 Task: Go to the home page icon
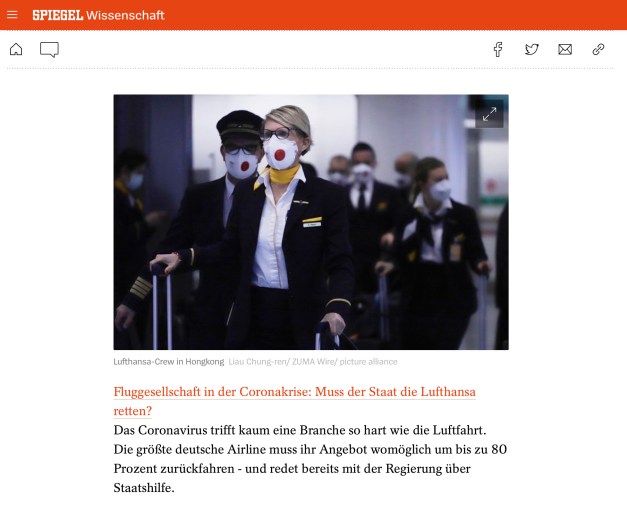point(16,49)
